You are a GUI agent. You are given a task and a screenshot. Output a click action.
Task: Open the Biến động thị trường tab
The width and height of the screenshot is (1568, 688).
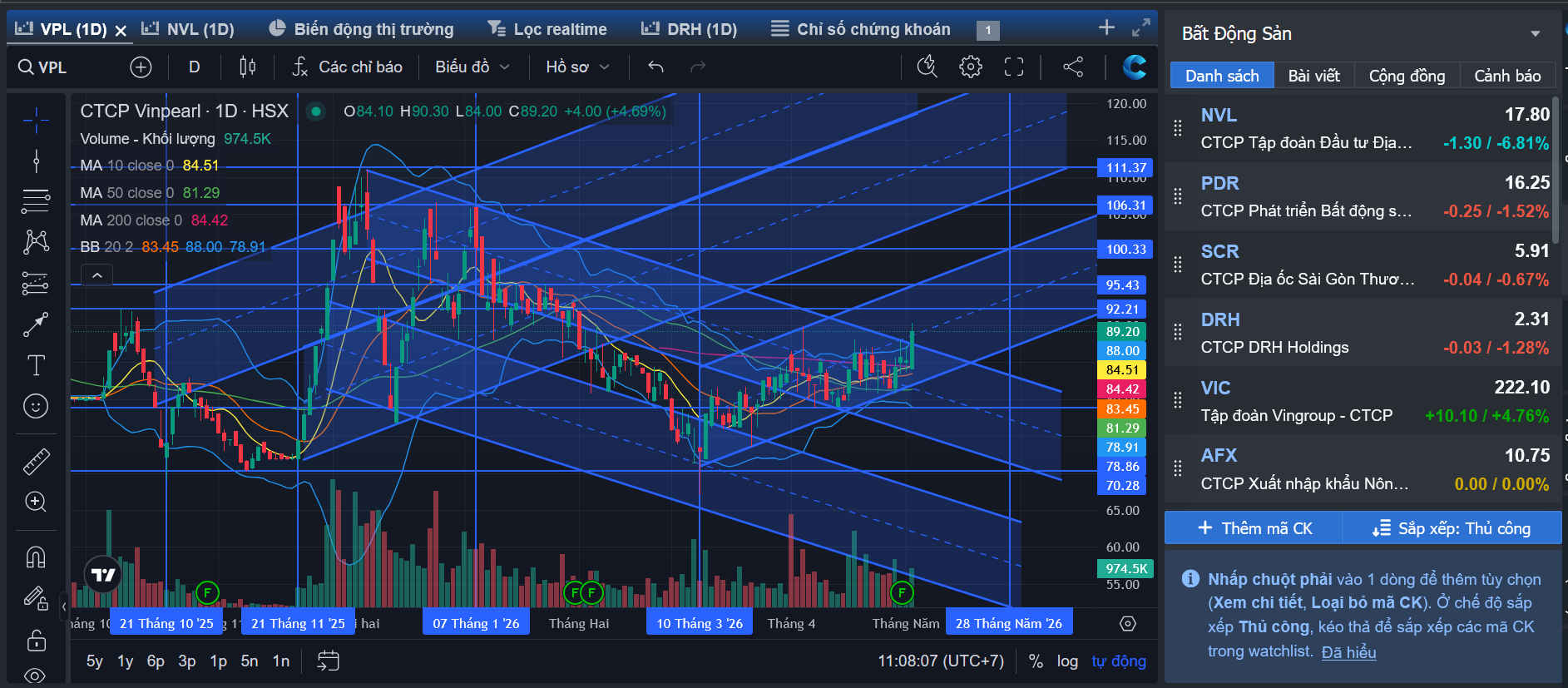click(362, 29)
